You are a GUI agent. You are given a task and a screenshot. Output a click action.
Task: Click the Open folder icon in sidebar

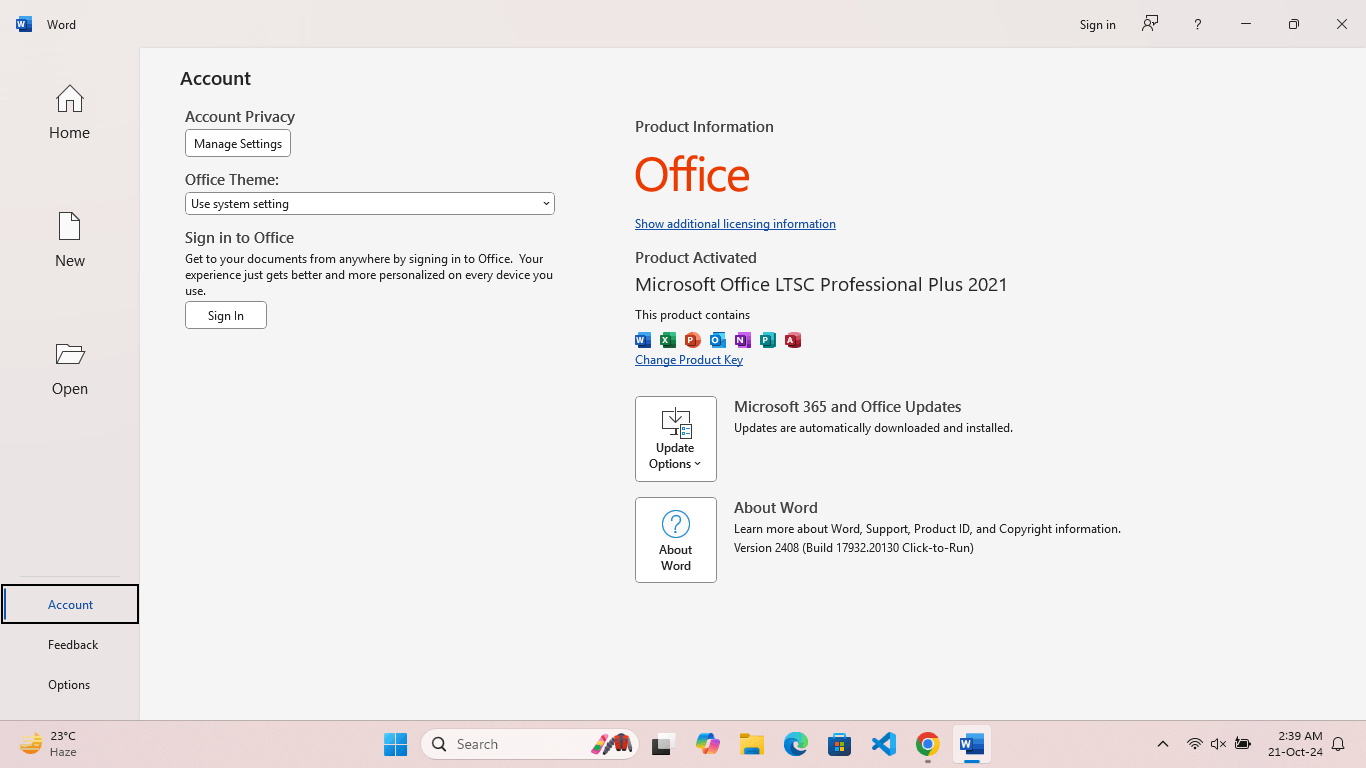pos(70,354)
